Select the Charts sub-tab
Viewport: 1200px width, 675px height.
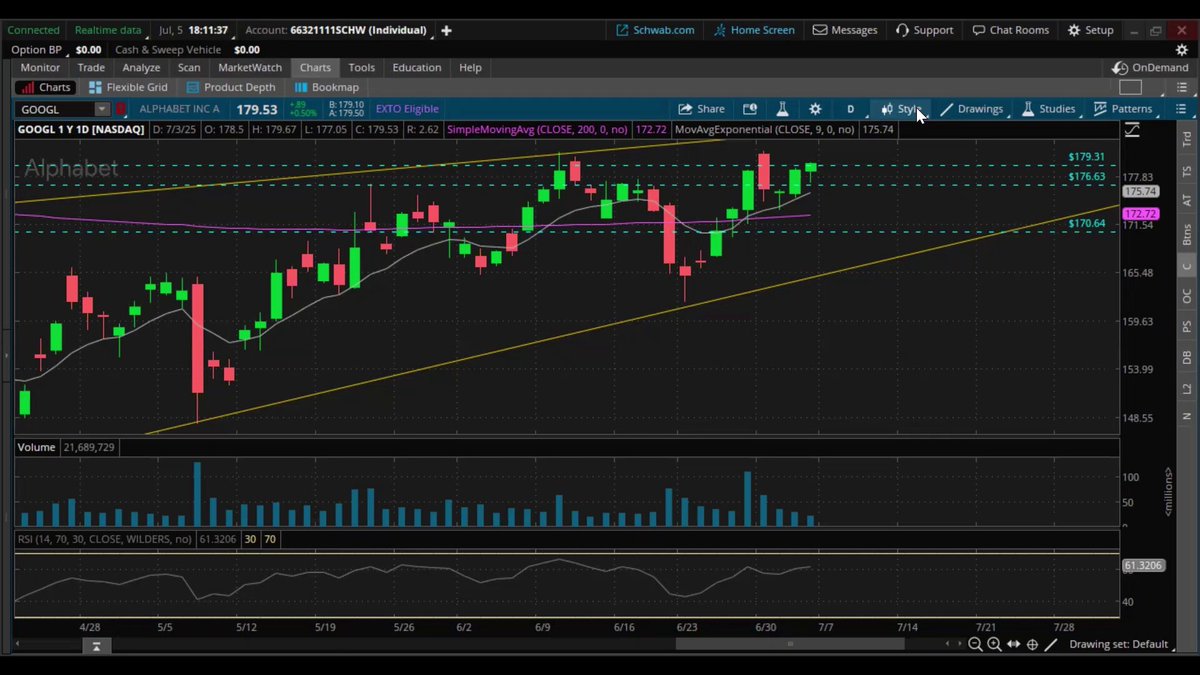(46, 88)
